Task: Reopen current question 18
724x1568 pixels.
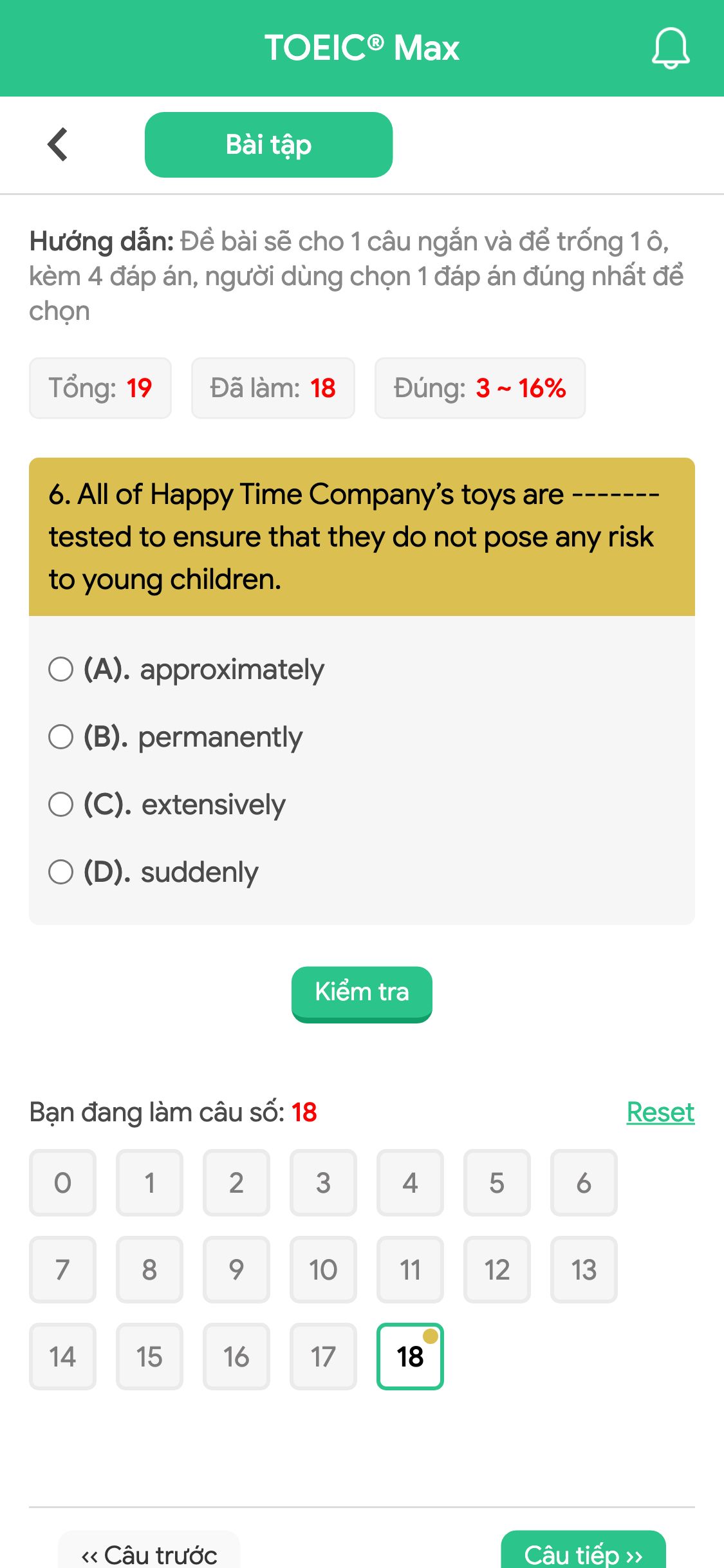Action: (410, 1356)
